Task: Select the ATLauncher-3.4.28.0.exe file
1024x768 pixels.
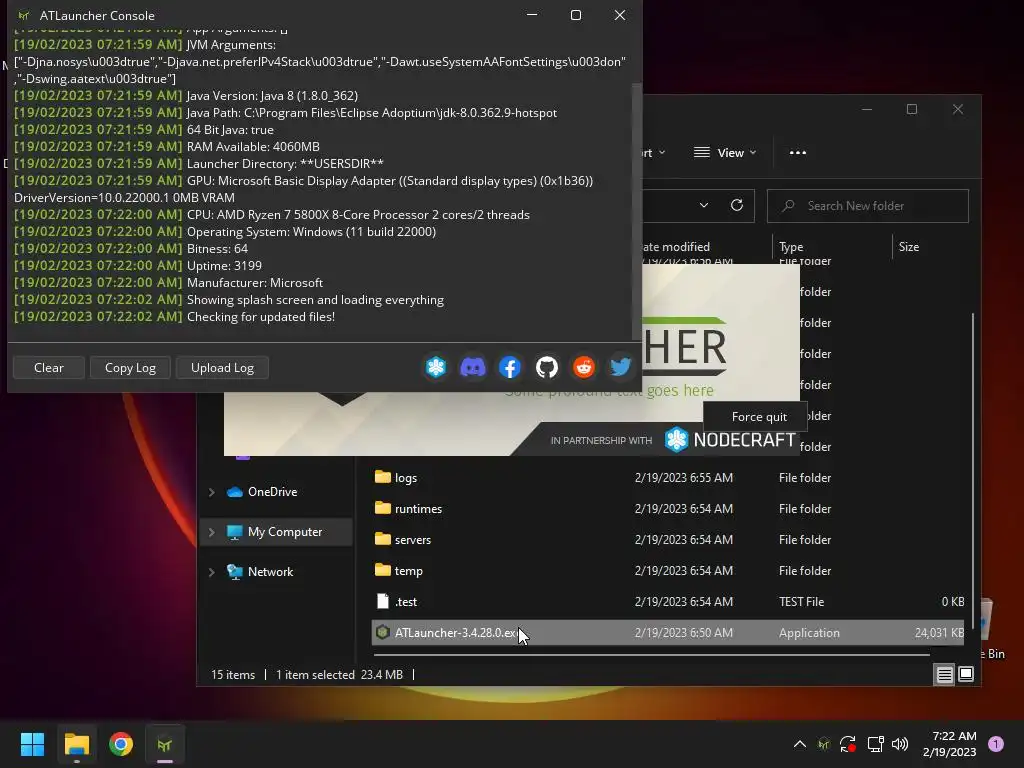Action: point(667,633)
